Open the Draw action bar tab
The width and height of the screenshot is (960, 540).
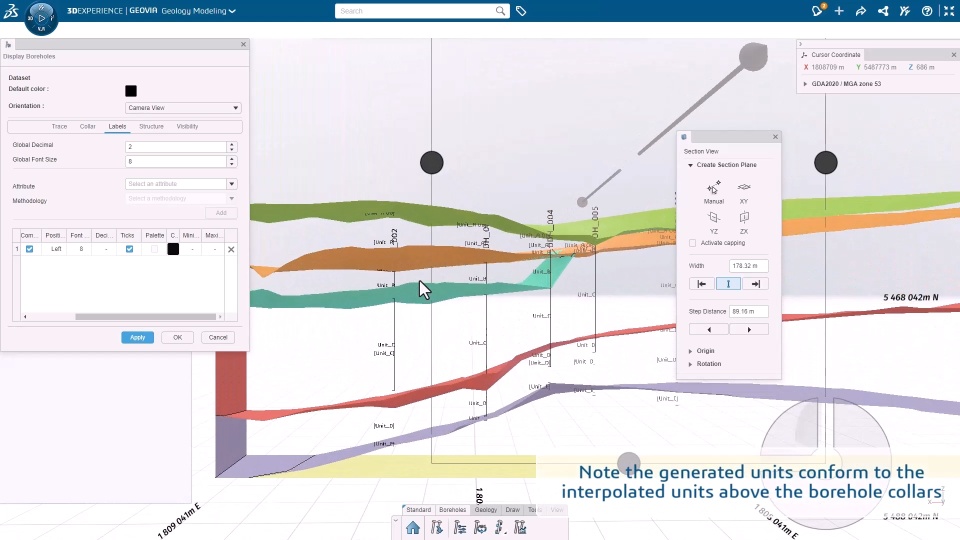tap(512, 510)
